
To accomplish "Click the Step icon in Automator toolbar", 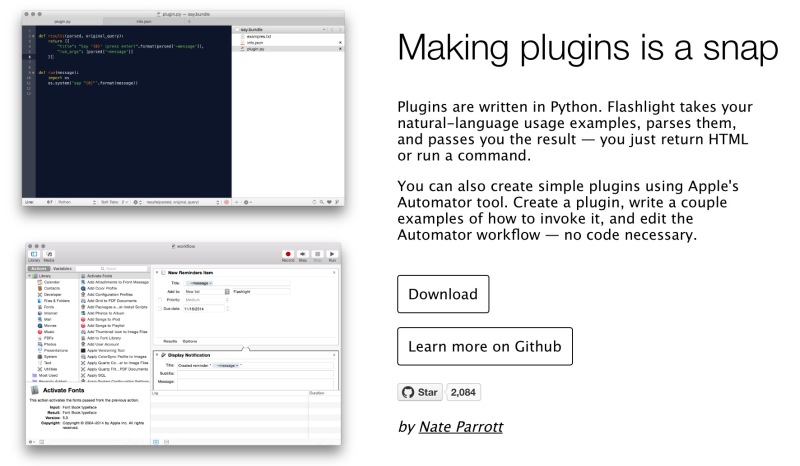I will click(x=303, y=254).
